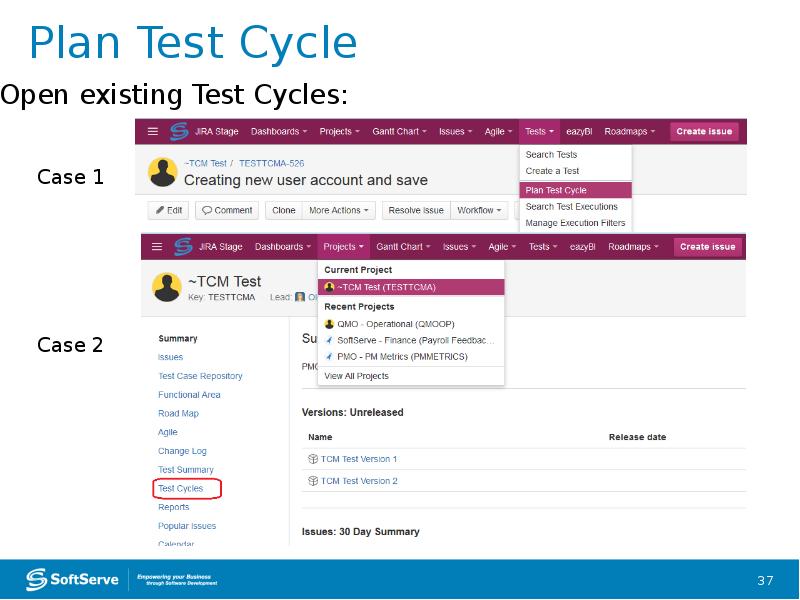
Task: Open Dashboards dropdown in Case 1 navbar
Action: tap(279, 132)
